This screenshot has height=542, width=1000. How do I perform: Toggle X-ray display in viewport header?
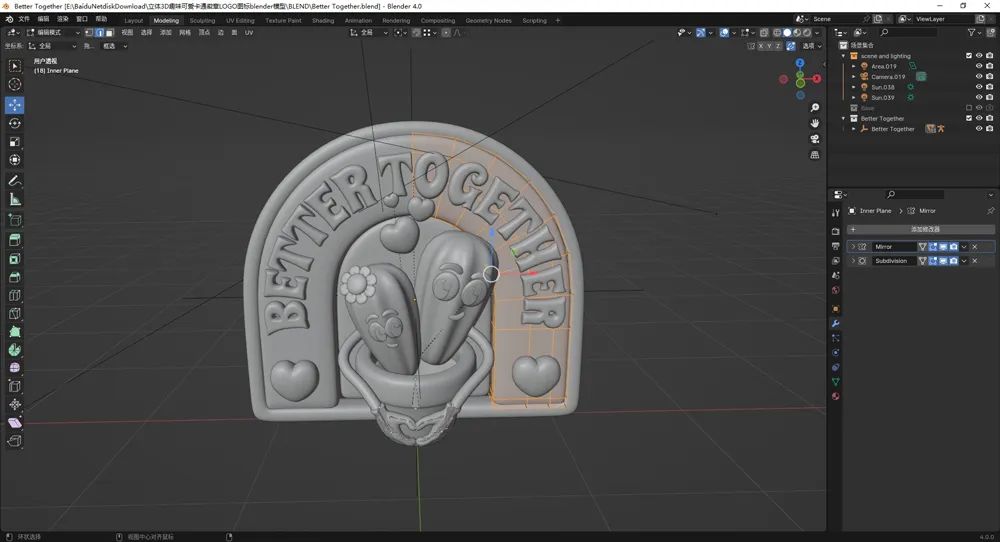[x=763, y=33]
